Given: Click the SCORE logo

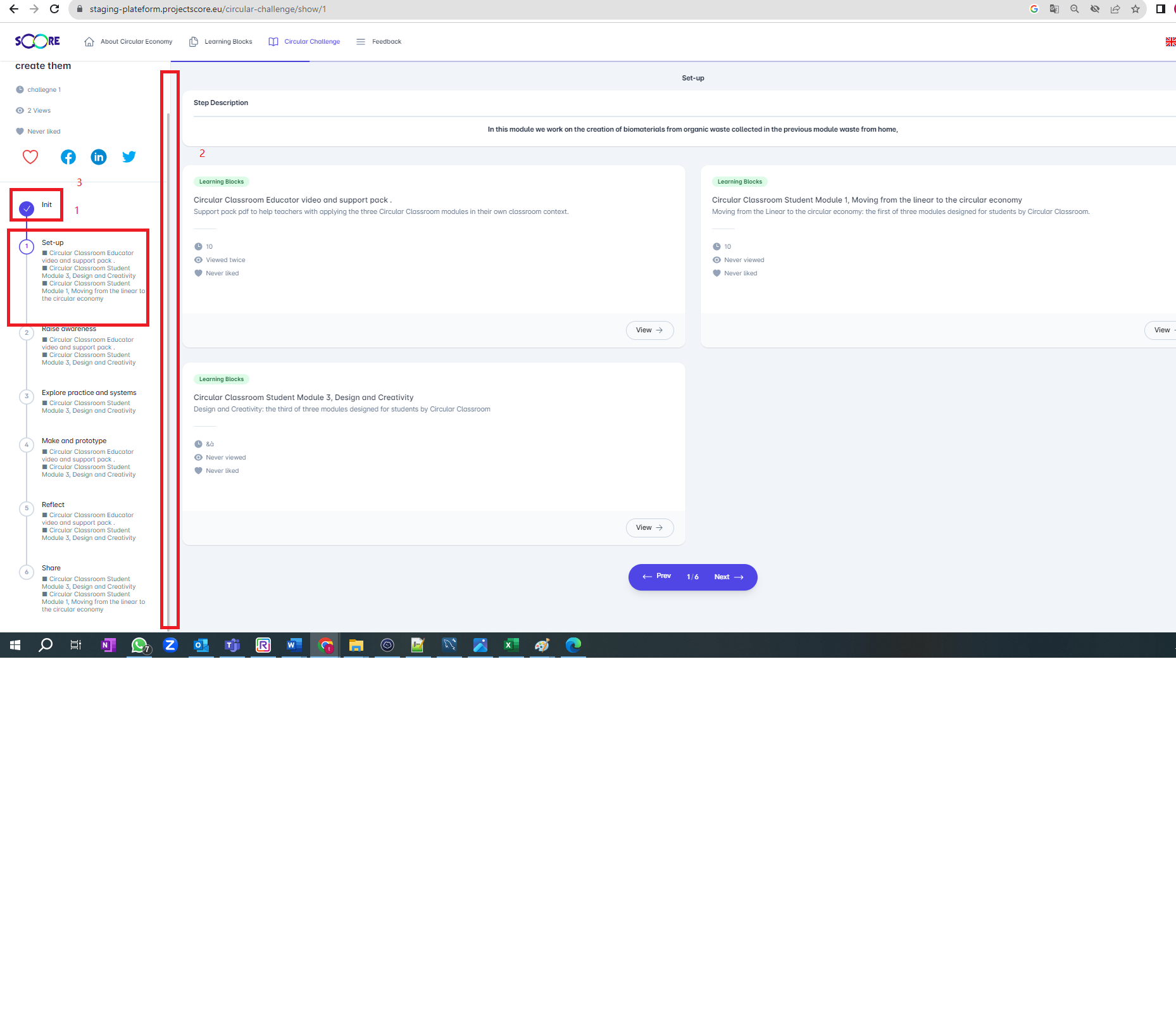Looking at the screenshot, I should [x=37, y=42].
